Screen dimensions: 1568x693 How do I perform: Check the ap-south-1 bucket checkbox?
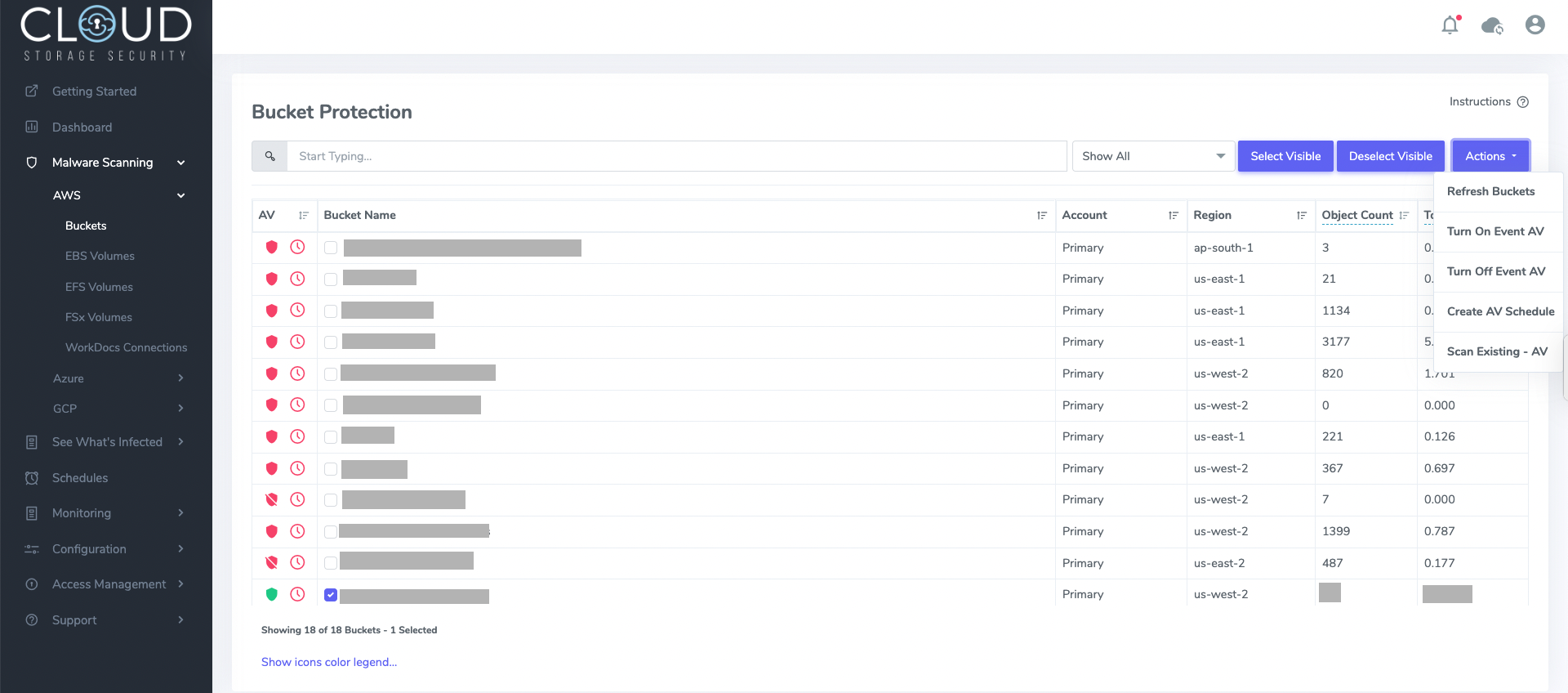(x=331, y=248)
